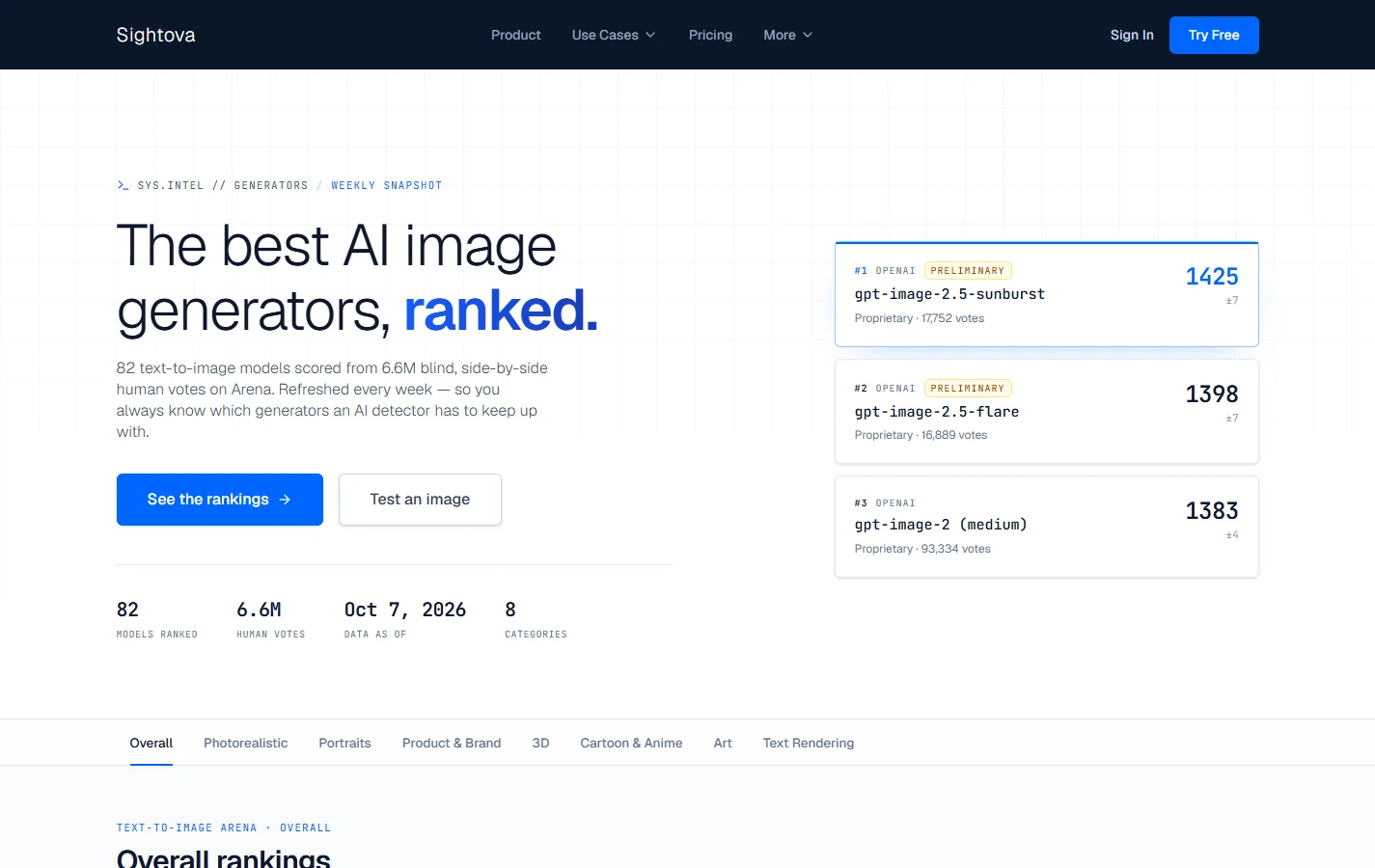Open the gpt-image-2.5-sunburst card

pos(1046,294)
